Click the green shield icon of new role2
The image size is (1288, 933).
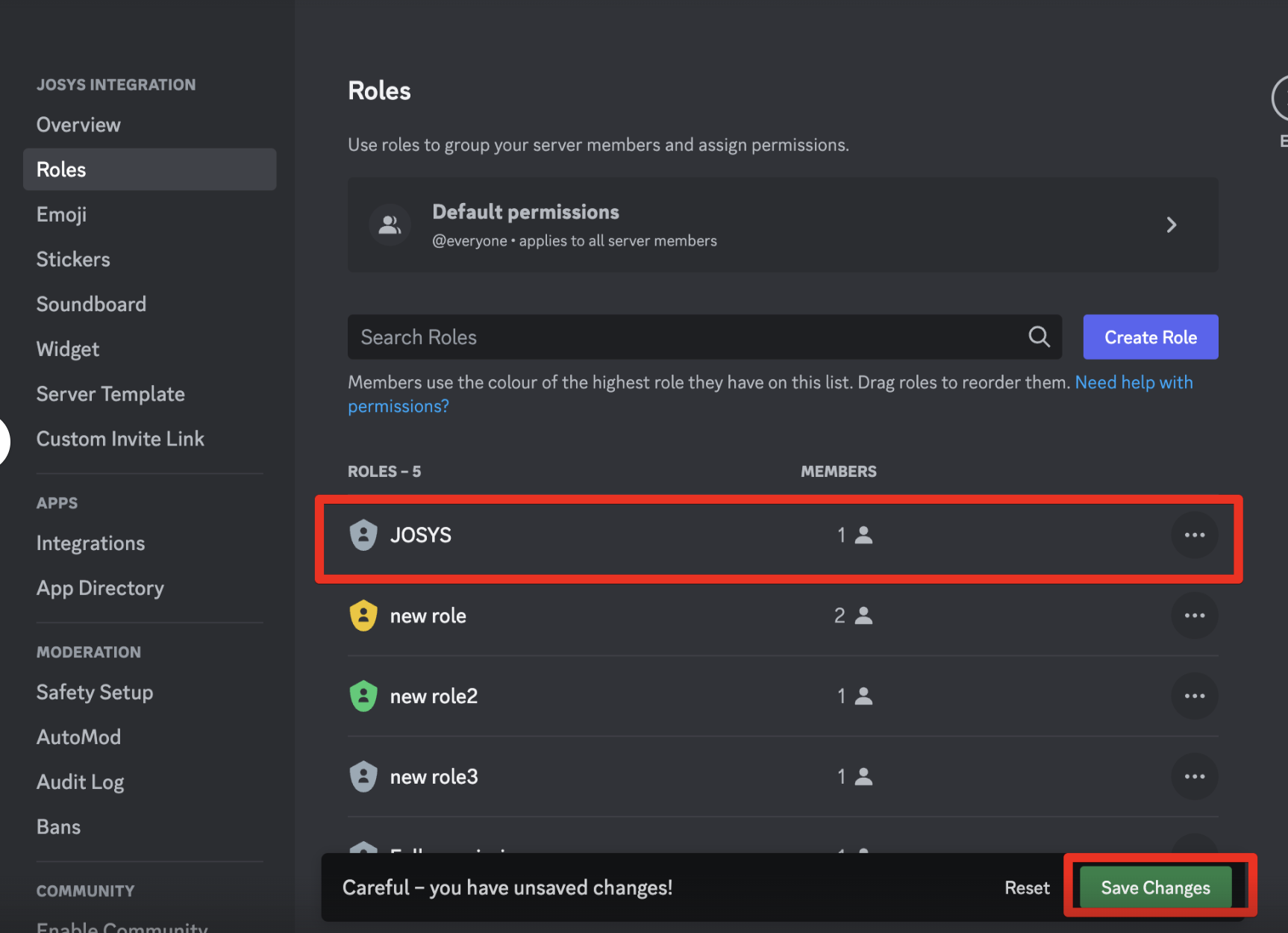tap(363, 696)
